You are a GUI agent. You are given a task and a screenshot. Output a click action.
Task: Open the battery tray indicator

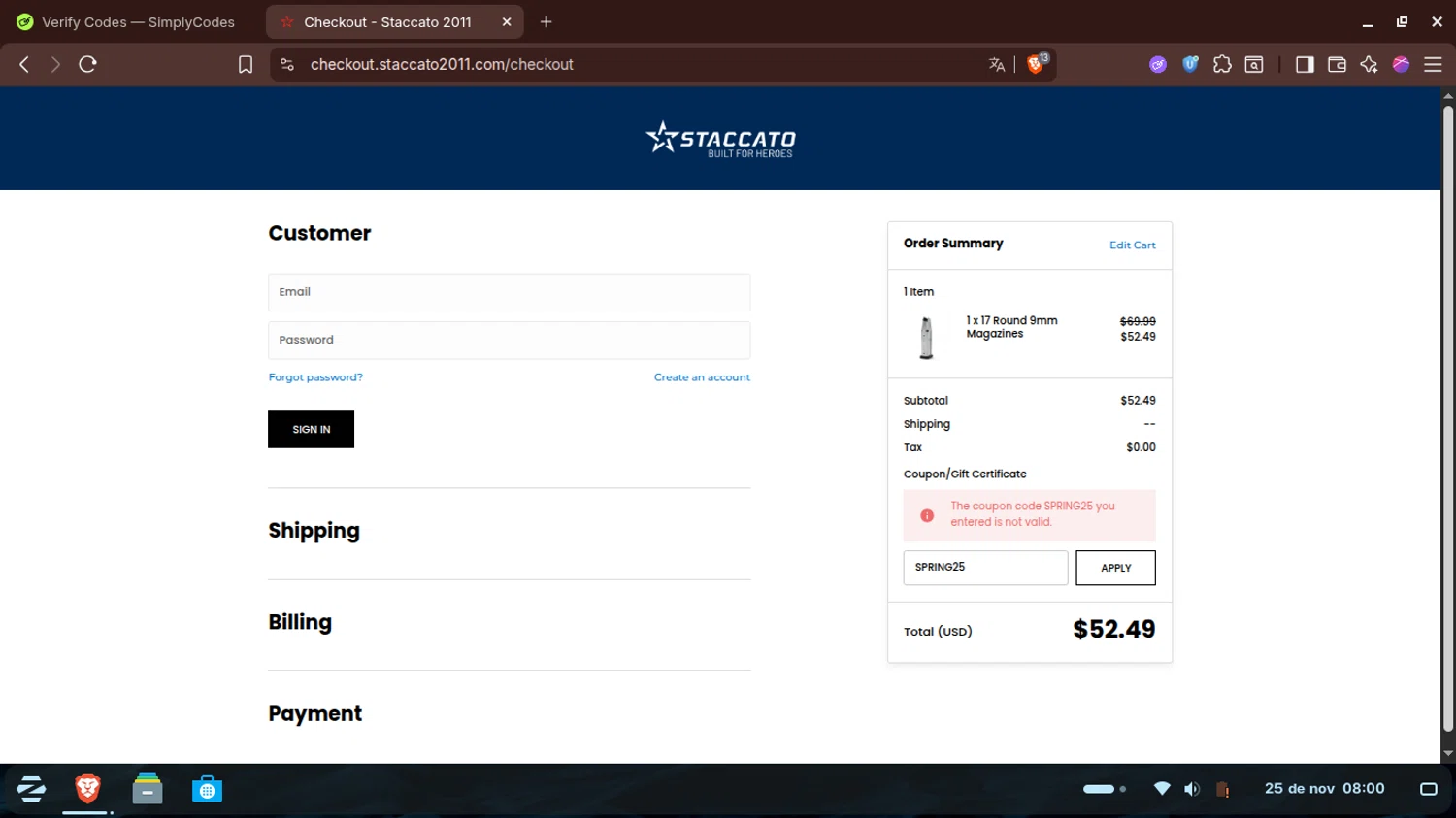pos(1223,789)
